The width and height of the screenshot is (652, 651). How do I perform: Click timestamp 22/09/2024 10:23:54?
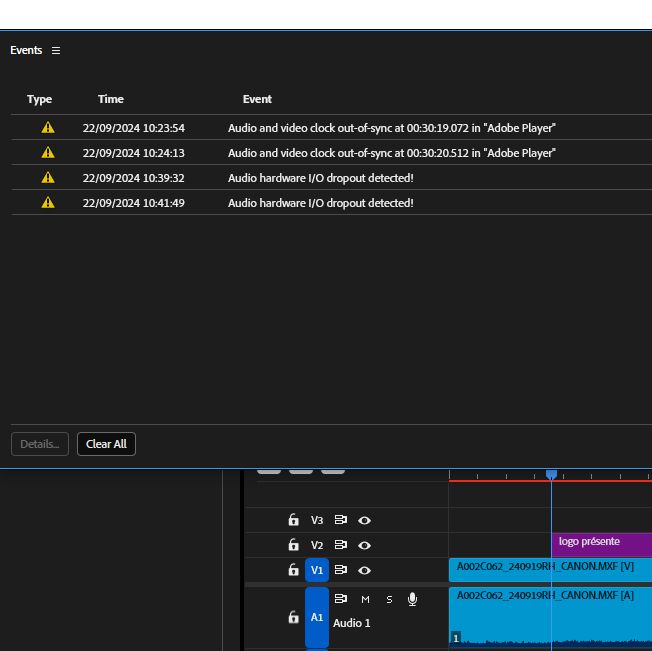[x=133, y=128]
